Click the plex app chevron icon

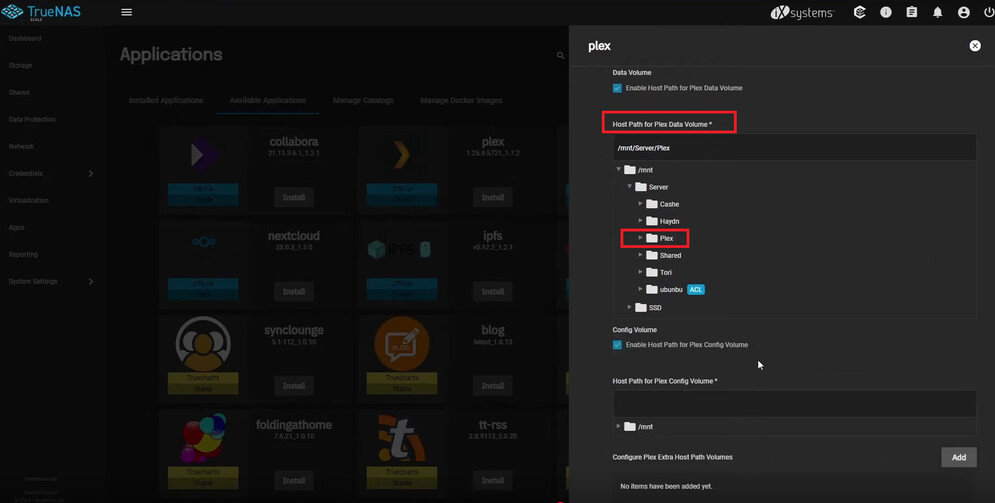pos(401,155)
